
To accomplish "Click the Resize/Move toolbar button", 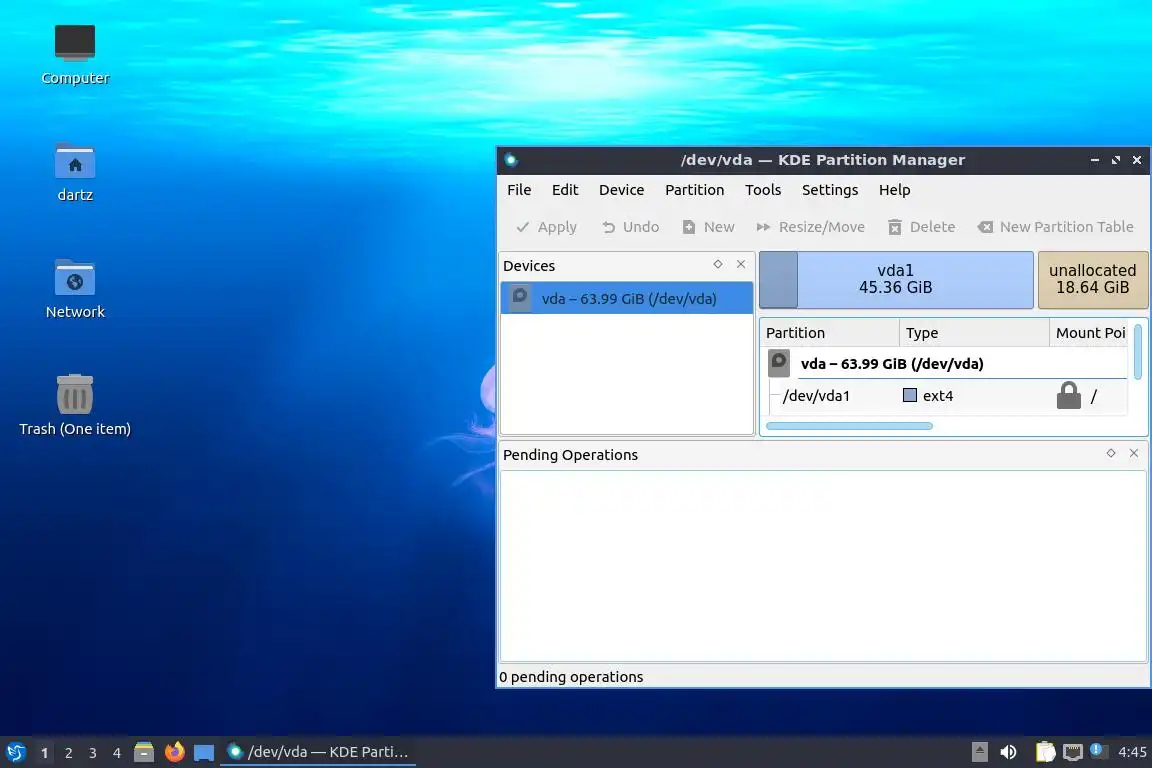I will coord(811,227).
